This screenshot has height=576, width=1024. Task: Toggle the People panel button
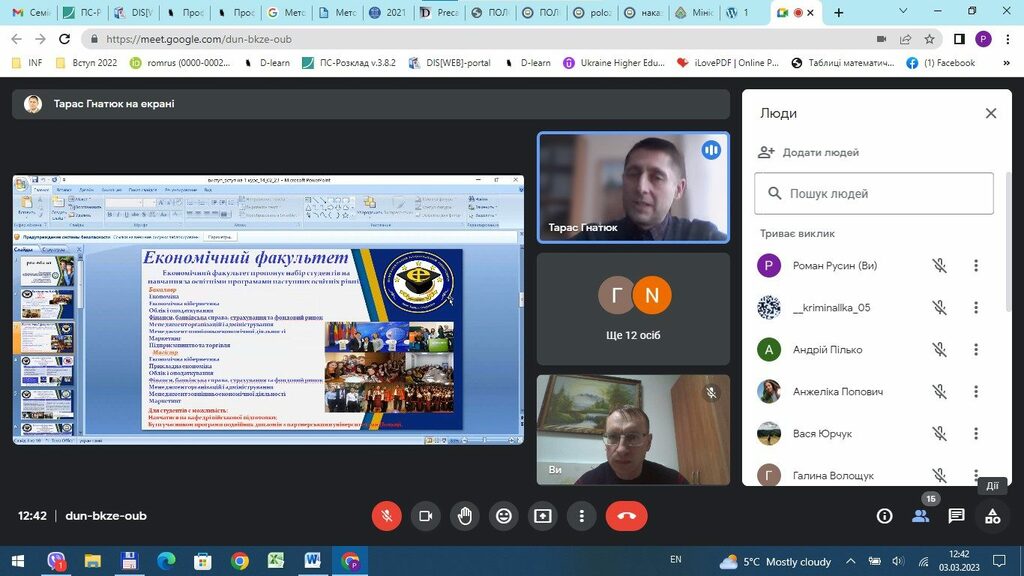920,516
